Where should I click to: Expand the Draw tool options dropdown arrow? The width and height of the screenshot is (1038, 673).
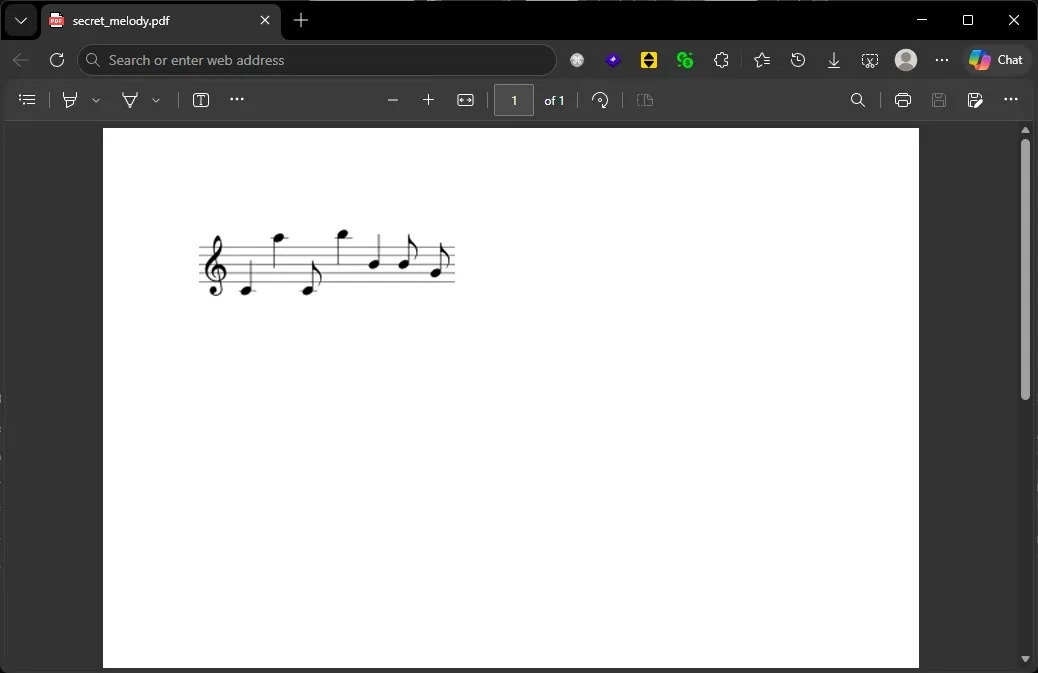click(x=156, y=100)
